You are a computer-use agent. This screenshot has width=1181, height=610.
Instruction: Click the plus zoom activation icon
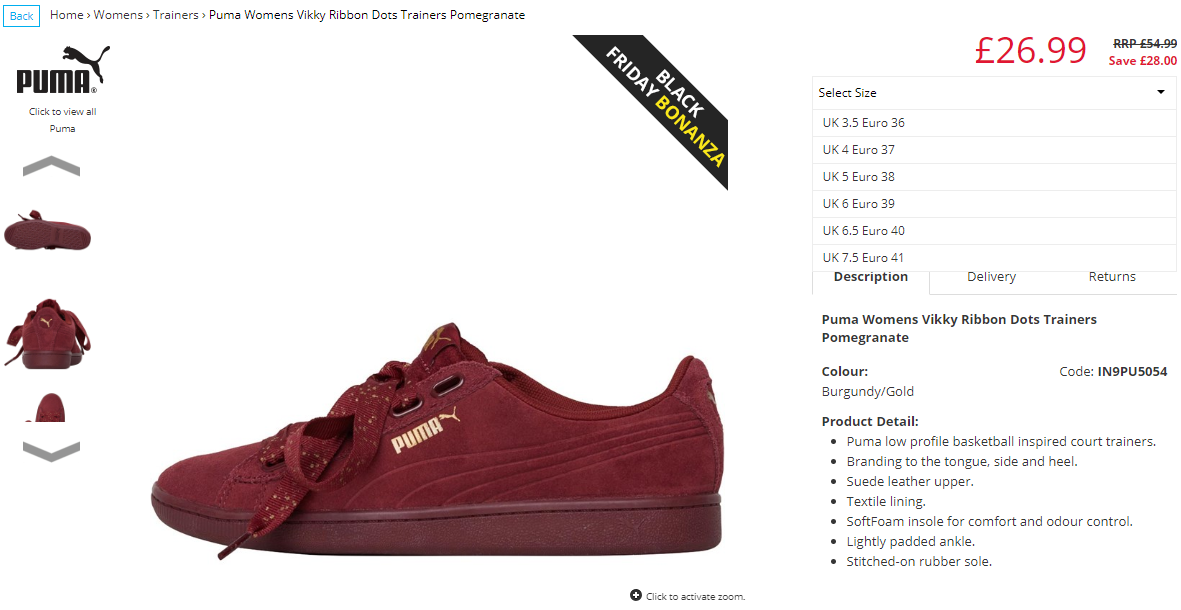[636, 596]
